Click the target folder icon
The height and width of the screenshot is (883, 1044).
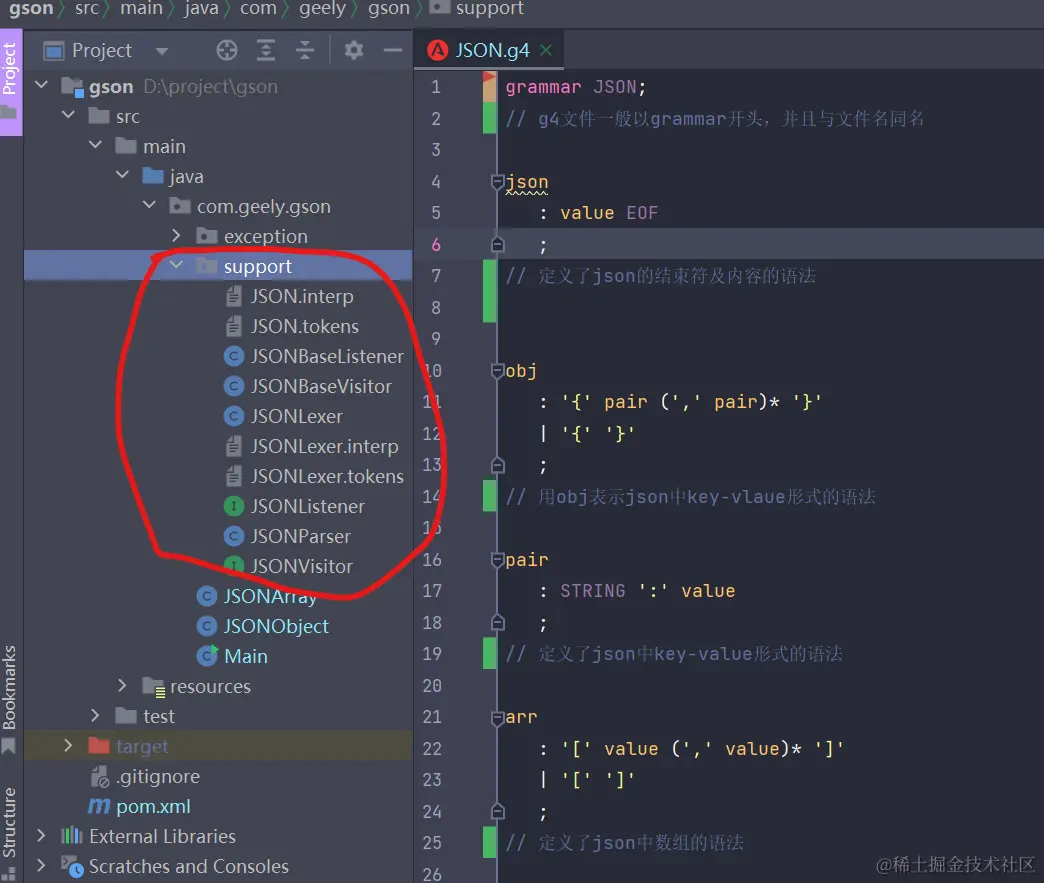(99, 745)
